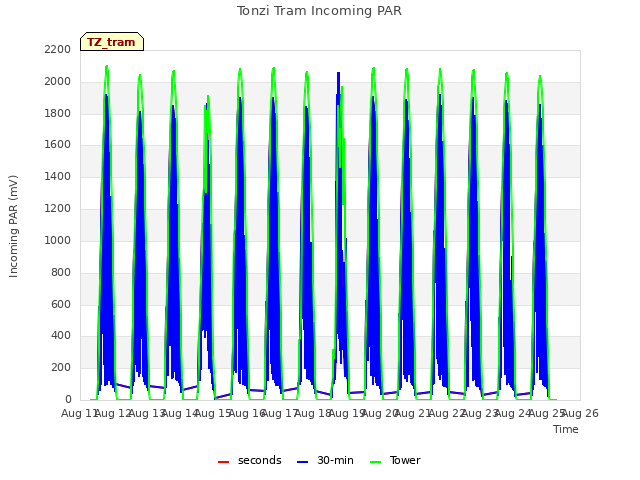This screenshot has height=480, width=640.
Task: Click the 200 y-axis tick label
Action: (61, 367)
